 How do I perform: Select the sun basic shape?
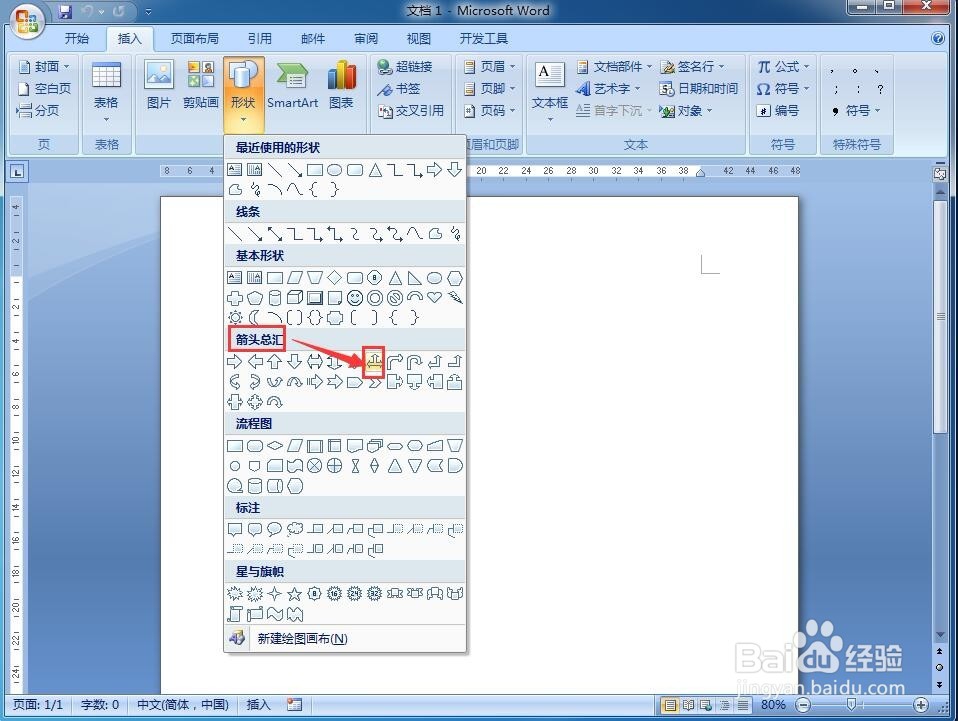[235, 317]
